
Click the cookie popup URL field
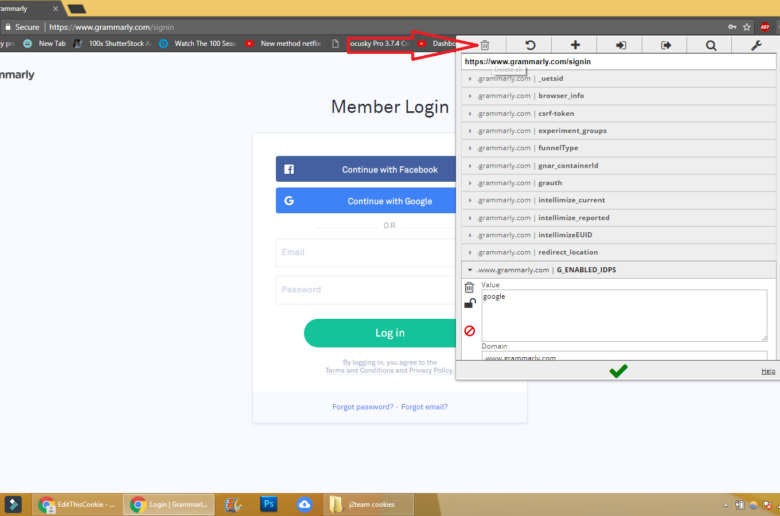(x=618, y=62)
